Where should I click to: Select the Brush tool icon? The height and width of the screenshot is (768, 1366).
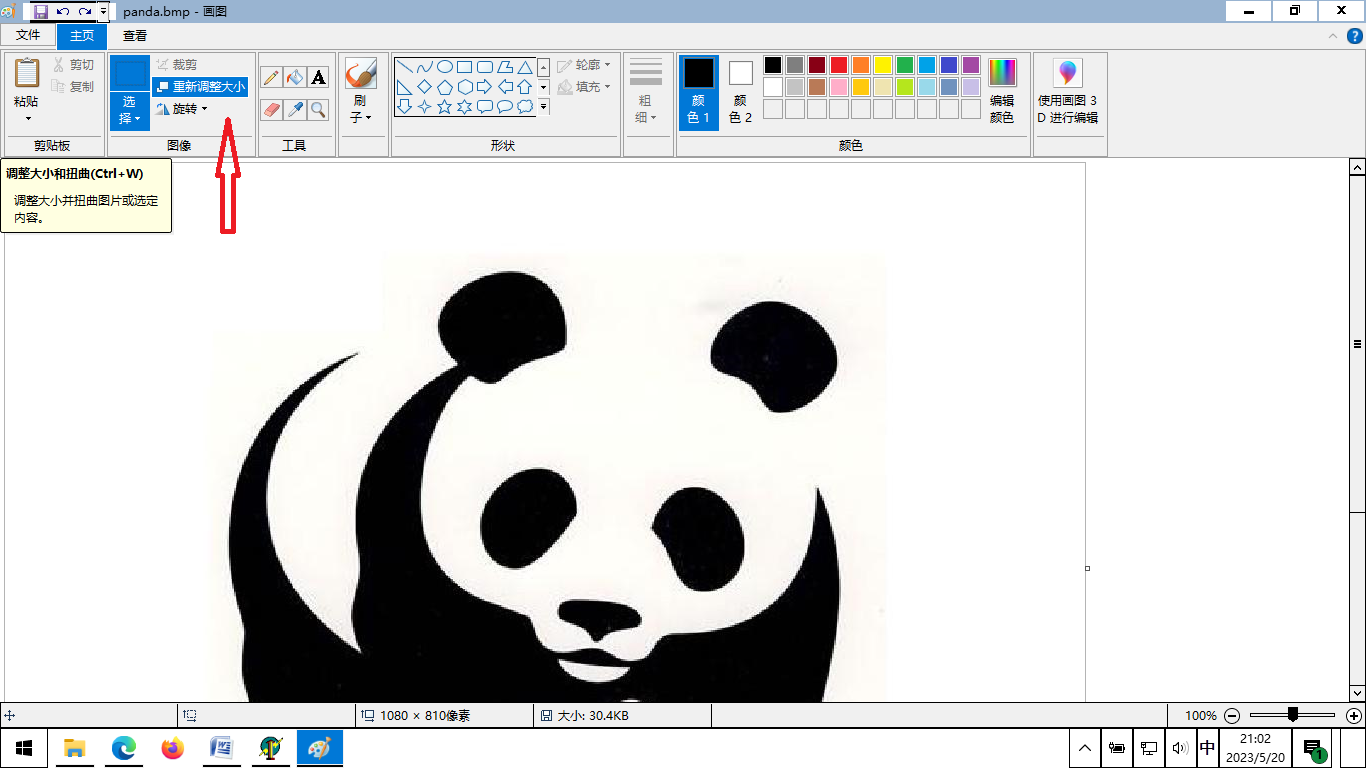pyautogui.click(x=360, y=73)
